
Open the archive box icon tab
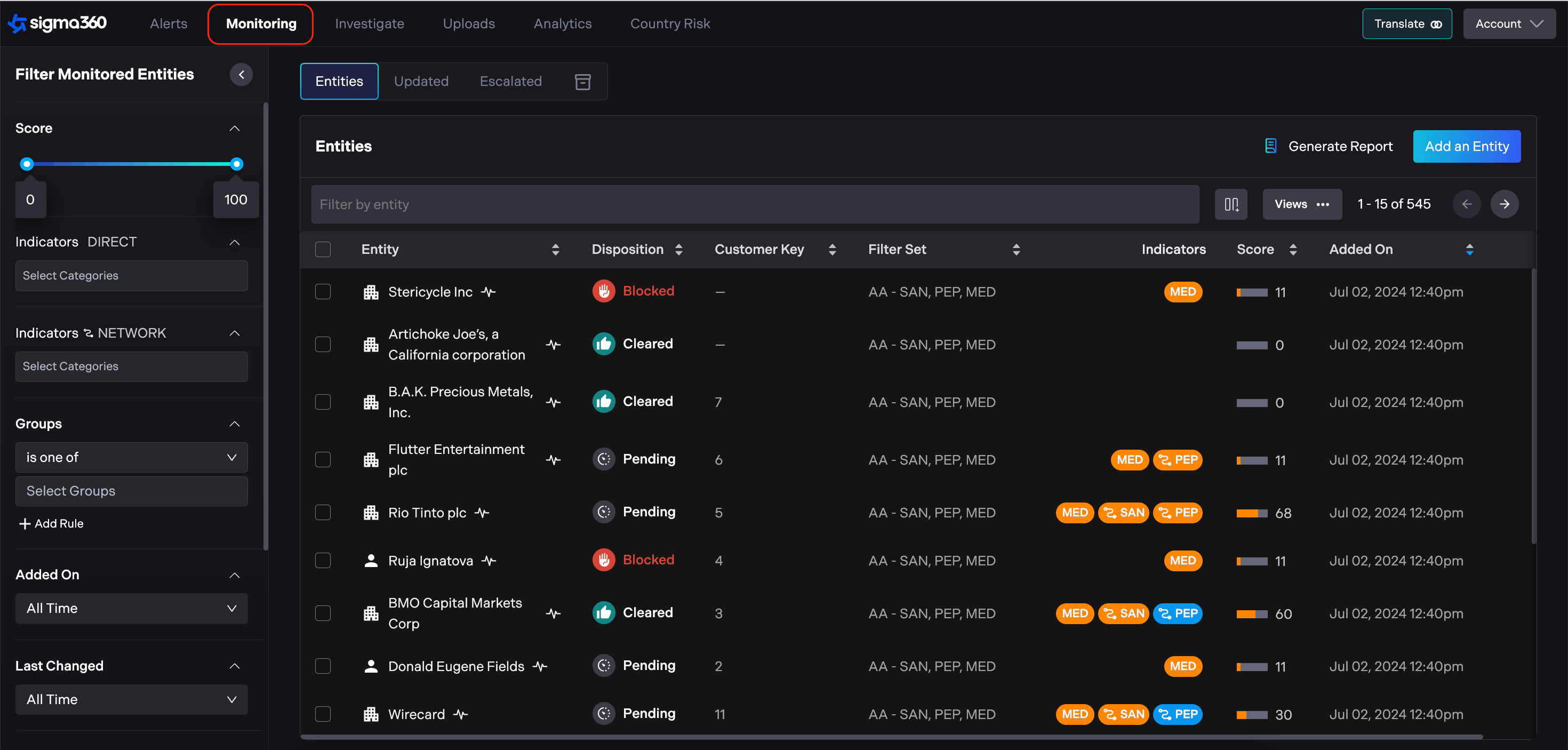582,82
